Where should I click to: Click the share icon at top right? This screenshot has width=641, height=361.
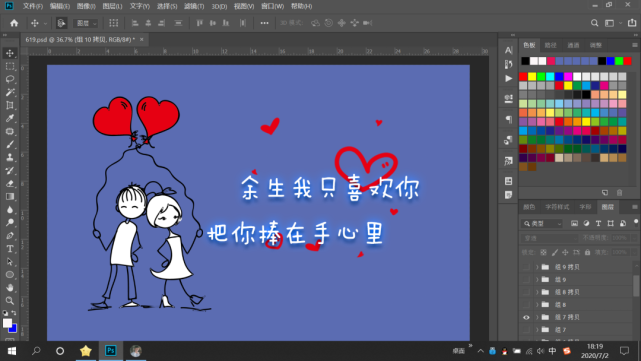tap(632, 23)
